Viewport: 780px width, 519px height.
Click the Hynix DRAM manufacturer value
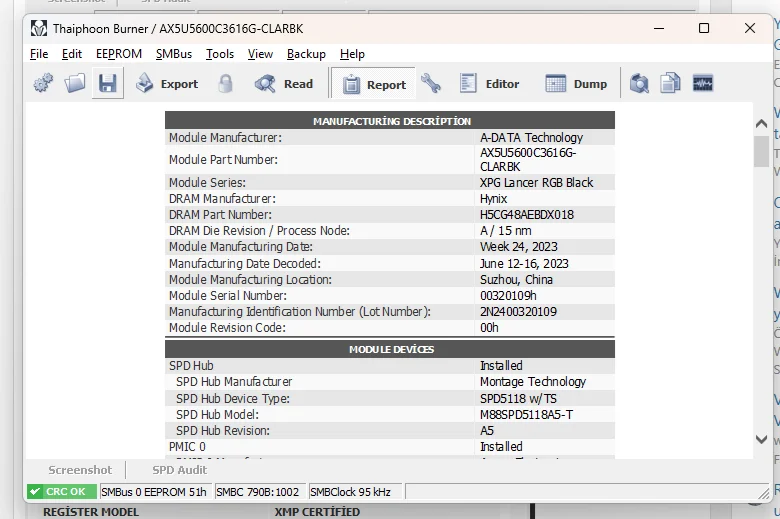click(x=493, y=199)
